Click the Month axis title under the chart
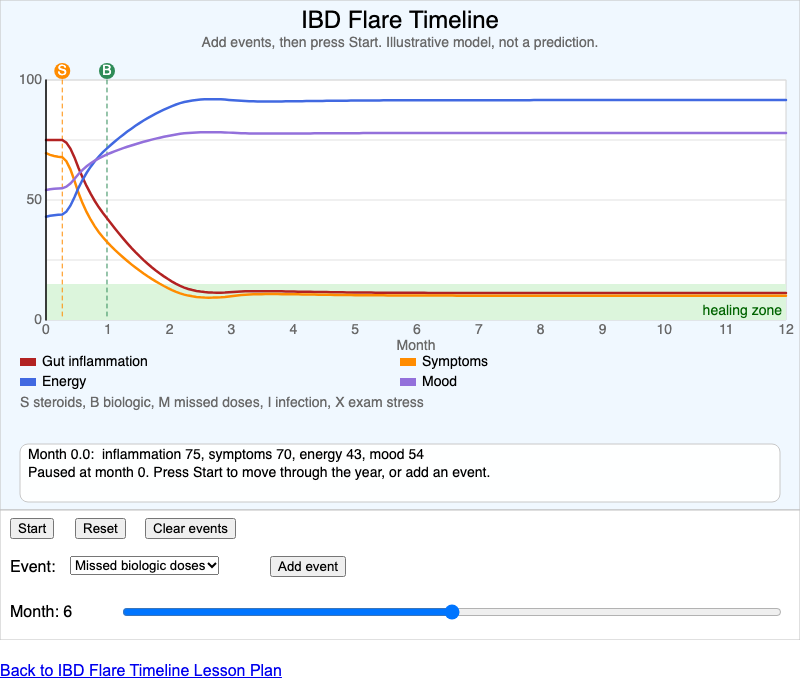This screenshot has width=800, height=700. tap(416, 345)
